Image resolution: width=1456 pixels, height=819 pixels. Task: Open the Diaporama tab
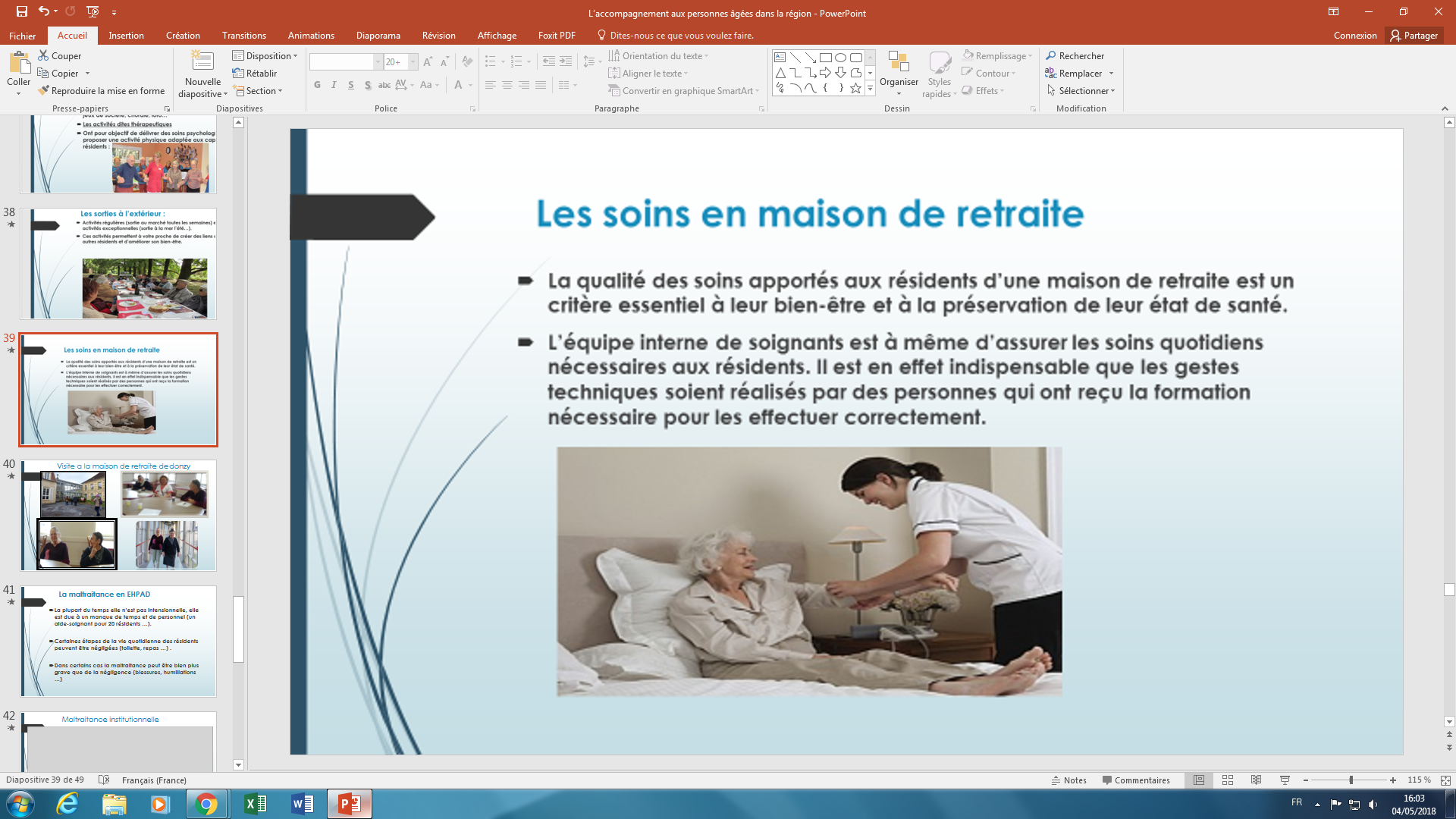[x=378, y=36]
